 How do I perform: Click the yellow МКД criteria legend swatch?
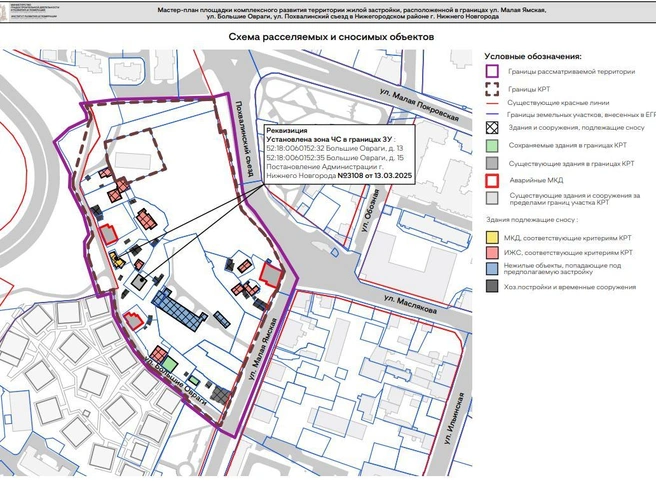pos(492,238)
